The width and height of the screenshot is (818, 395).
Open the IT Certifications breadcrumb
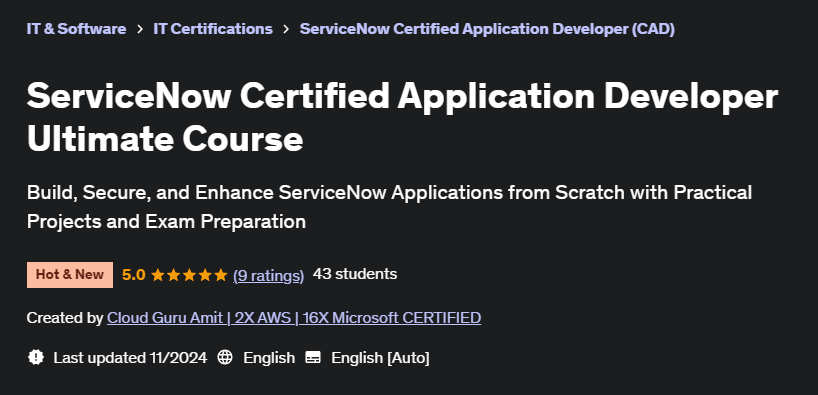point(213,29)
